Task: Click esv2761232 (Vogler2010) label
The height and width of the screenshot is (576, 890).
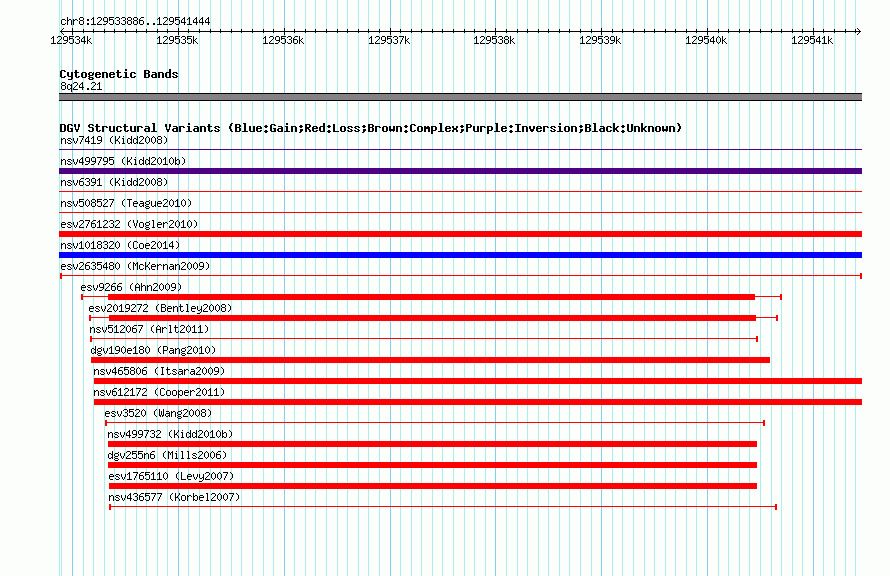Action: (x=129, y=224)
